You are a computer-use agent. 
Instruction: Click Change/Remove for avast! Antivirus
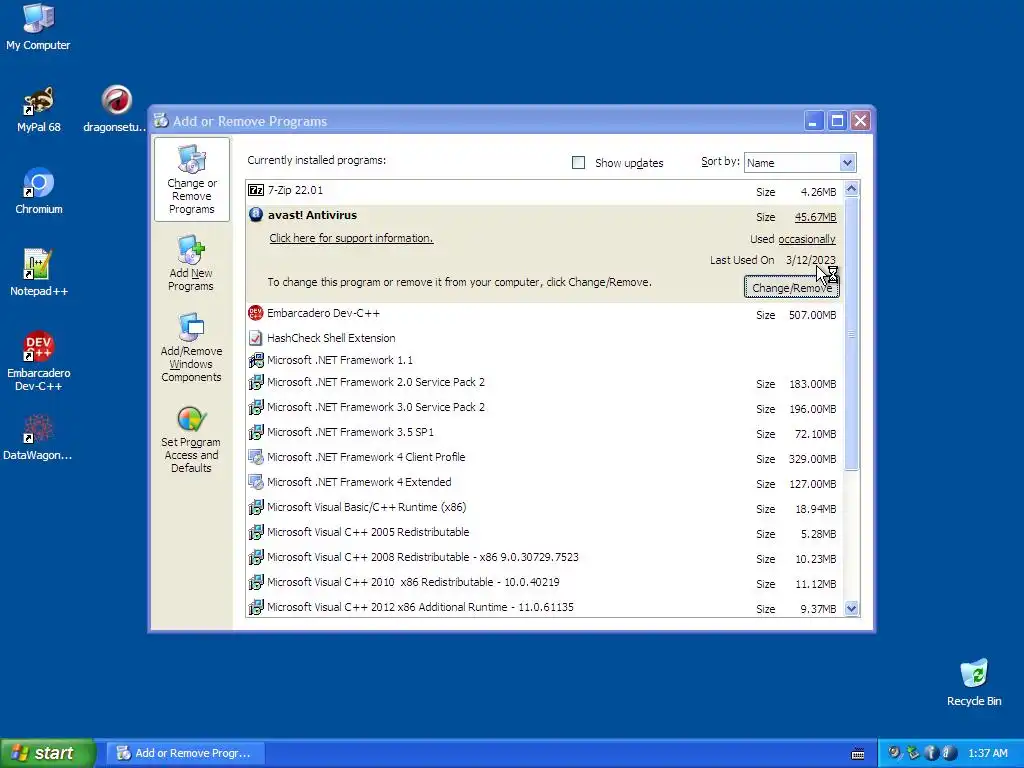pyautogui.click(x=792, y=287)
